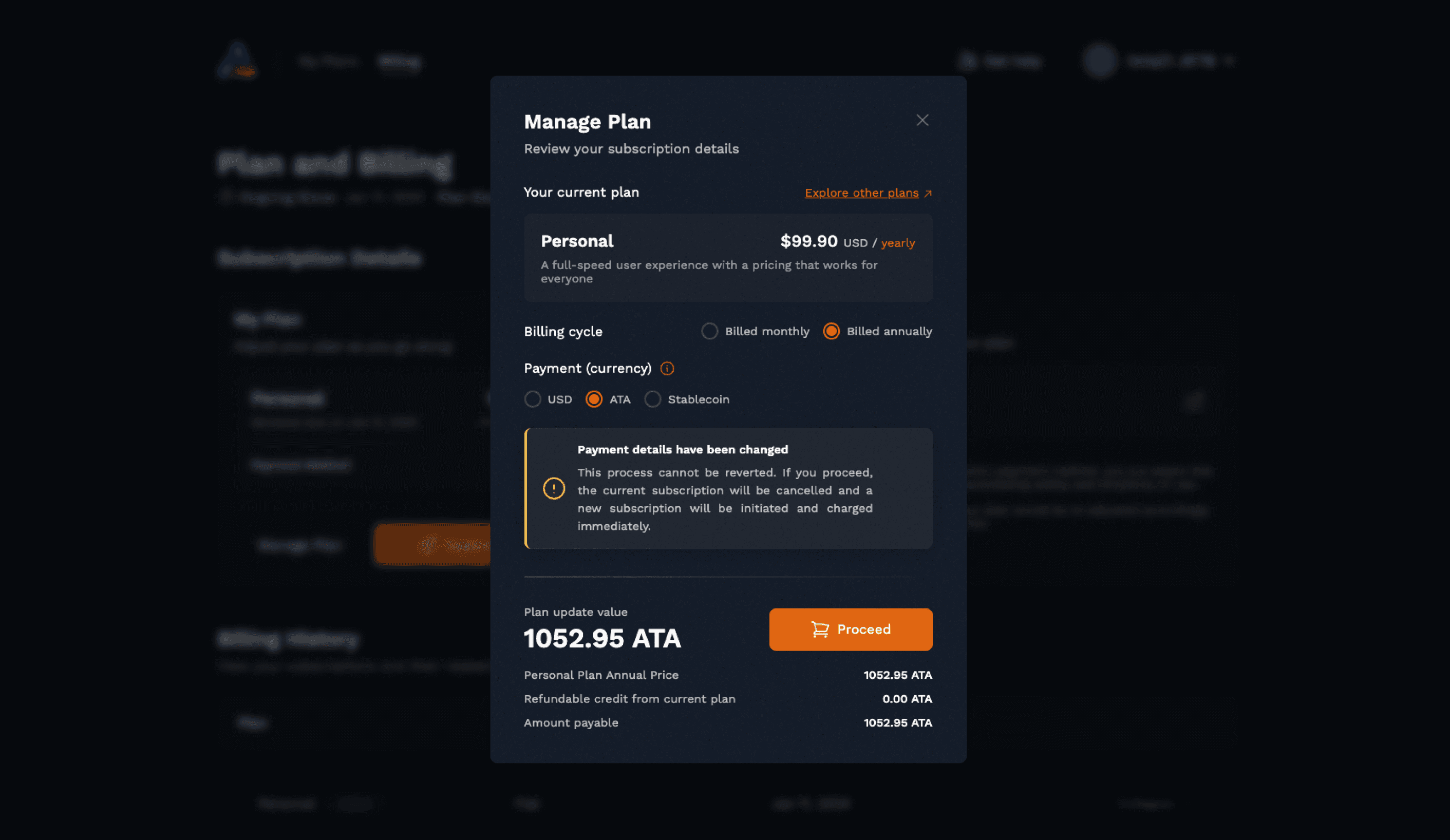Open the Explore other plans link
1450x840 pixels.
tap(861, 193)
